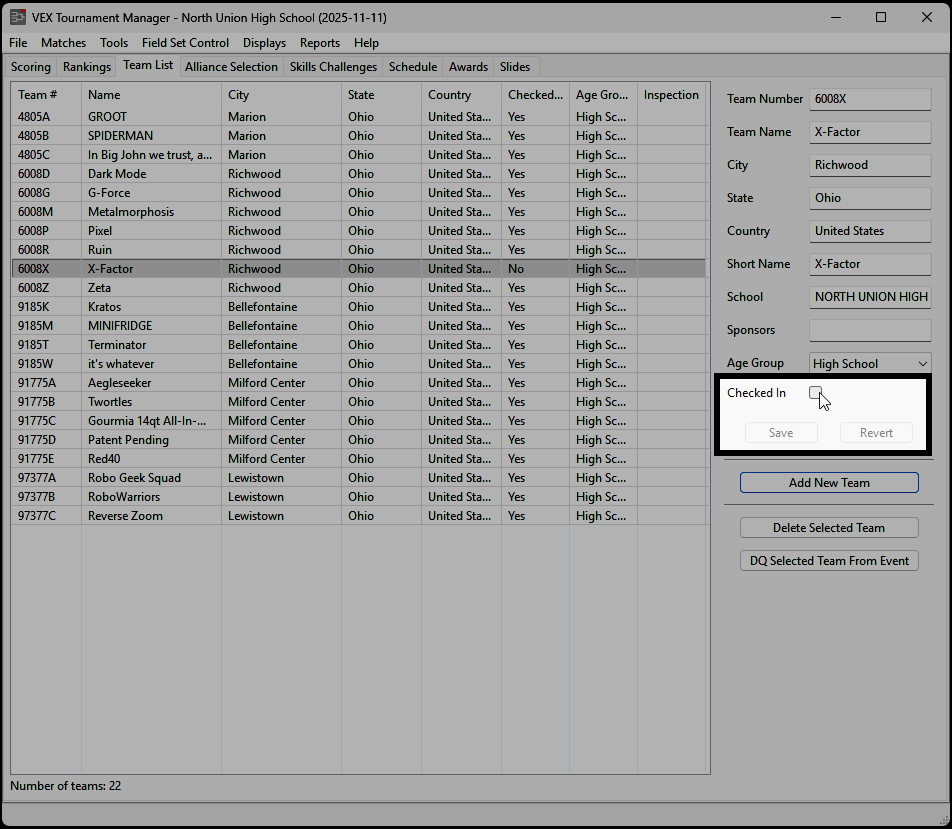Click the VEX Tournament Manager app icon
Viewport: 952px width, 829px height.
pyautogui.click(x=18, y=17)
